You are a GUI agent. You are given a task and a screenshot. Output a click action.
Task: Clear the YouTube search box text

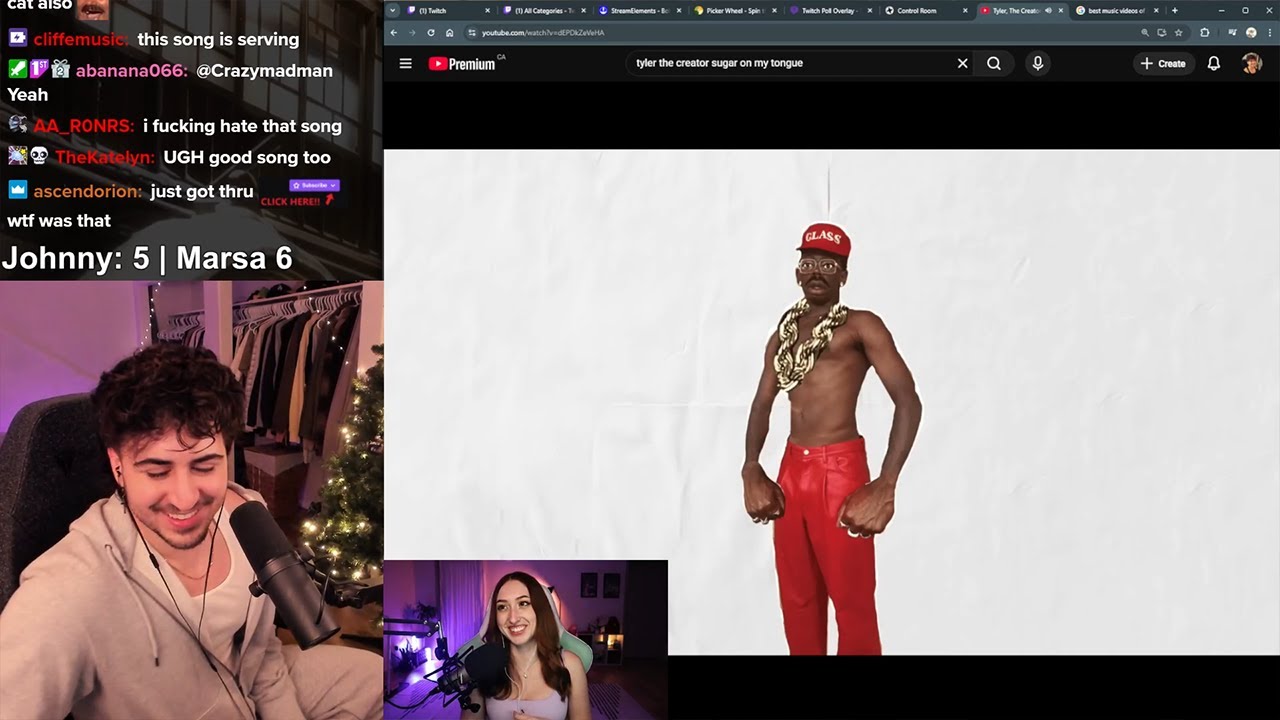click(x=962, y=63)
